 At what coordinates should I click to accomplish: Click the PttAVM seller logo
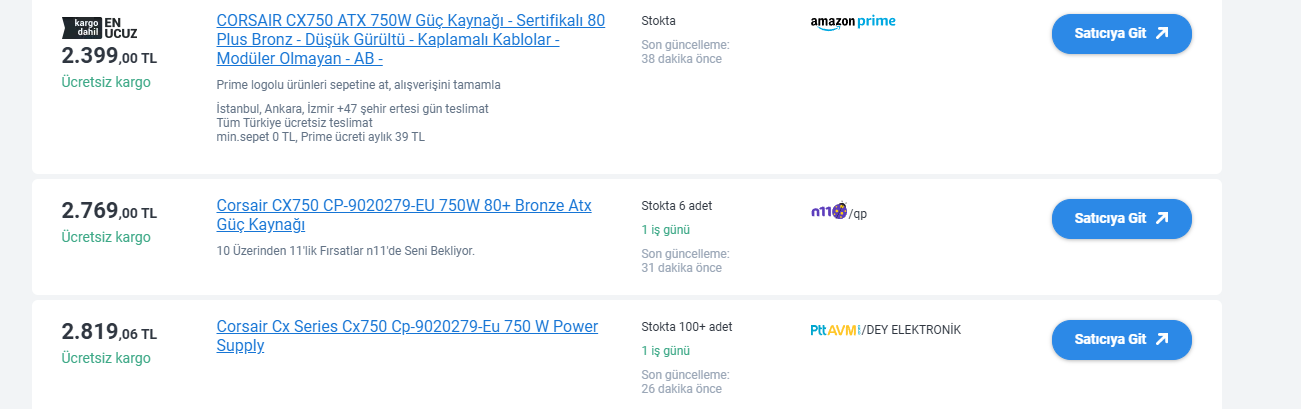tap(834, 330)
